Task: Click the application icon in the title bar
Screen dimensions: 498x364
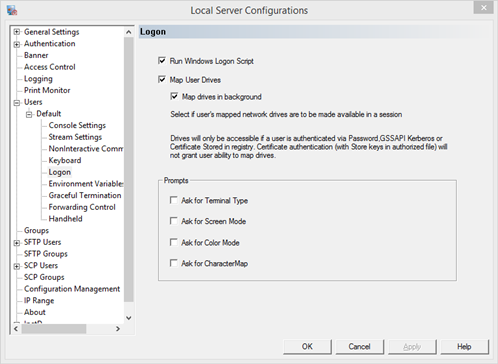Action: (12, 10)
